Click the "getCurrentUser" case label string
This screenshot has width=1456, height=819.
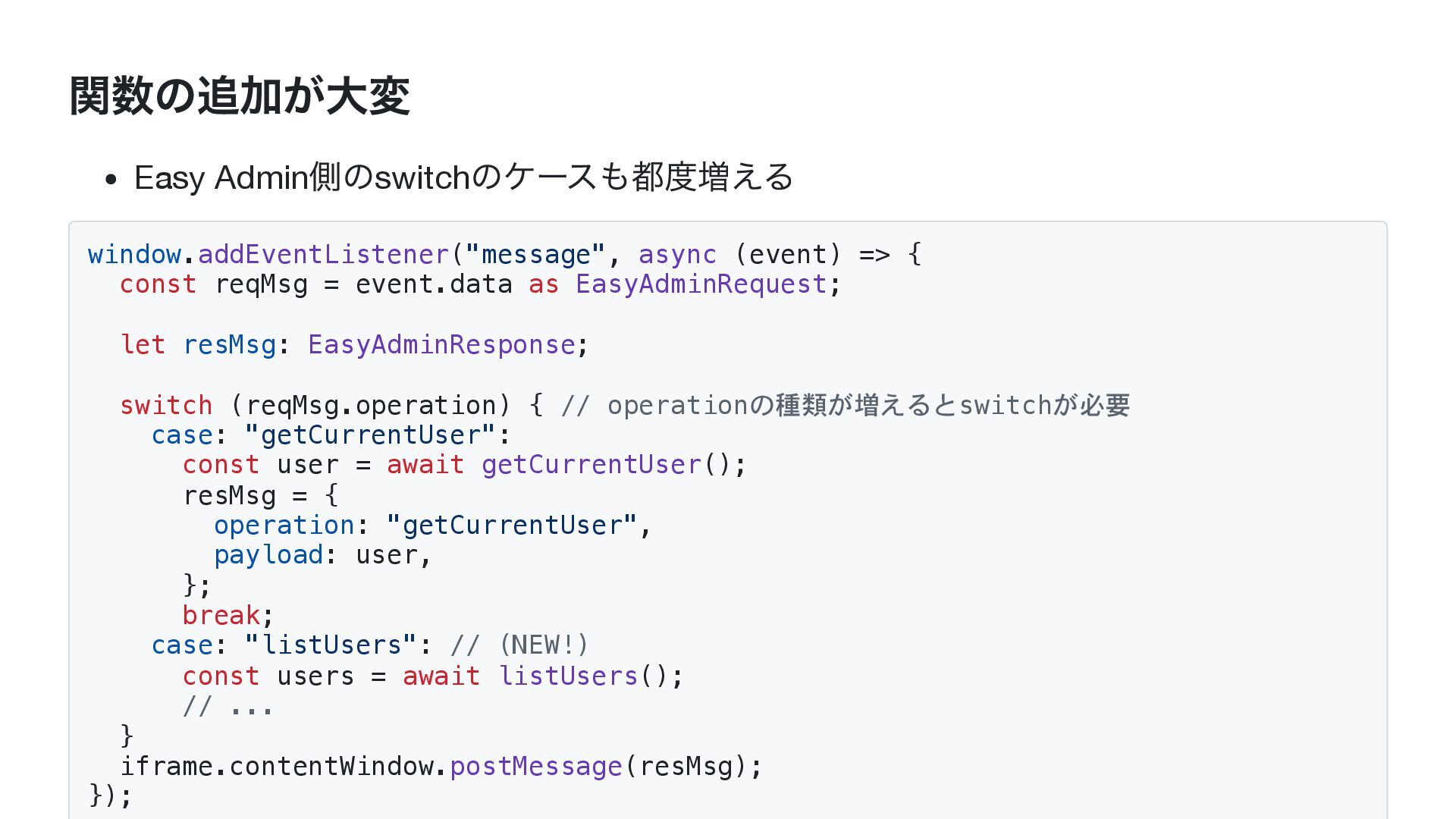point(371,435)
